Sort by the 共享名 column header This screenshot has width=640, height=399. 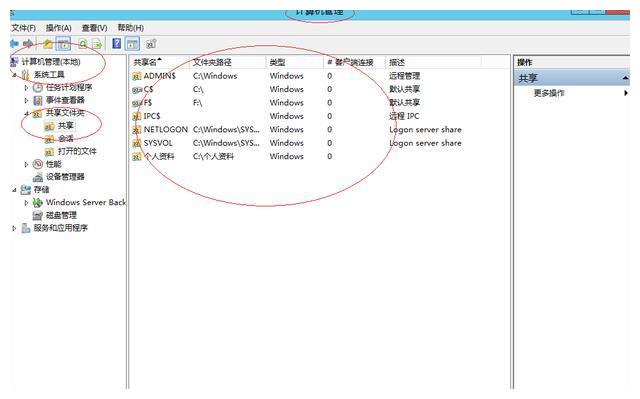[x=160, y=62]
